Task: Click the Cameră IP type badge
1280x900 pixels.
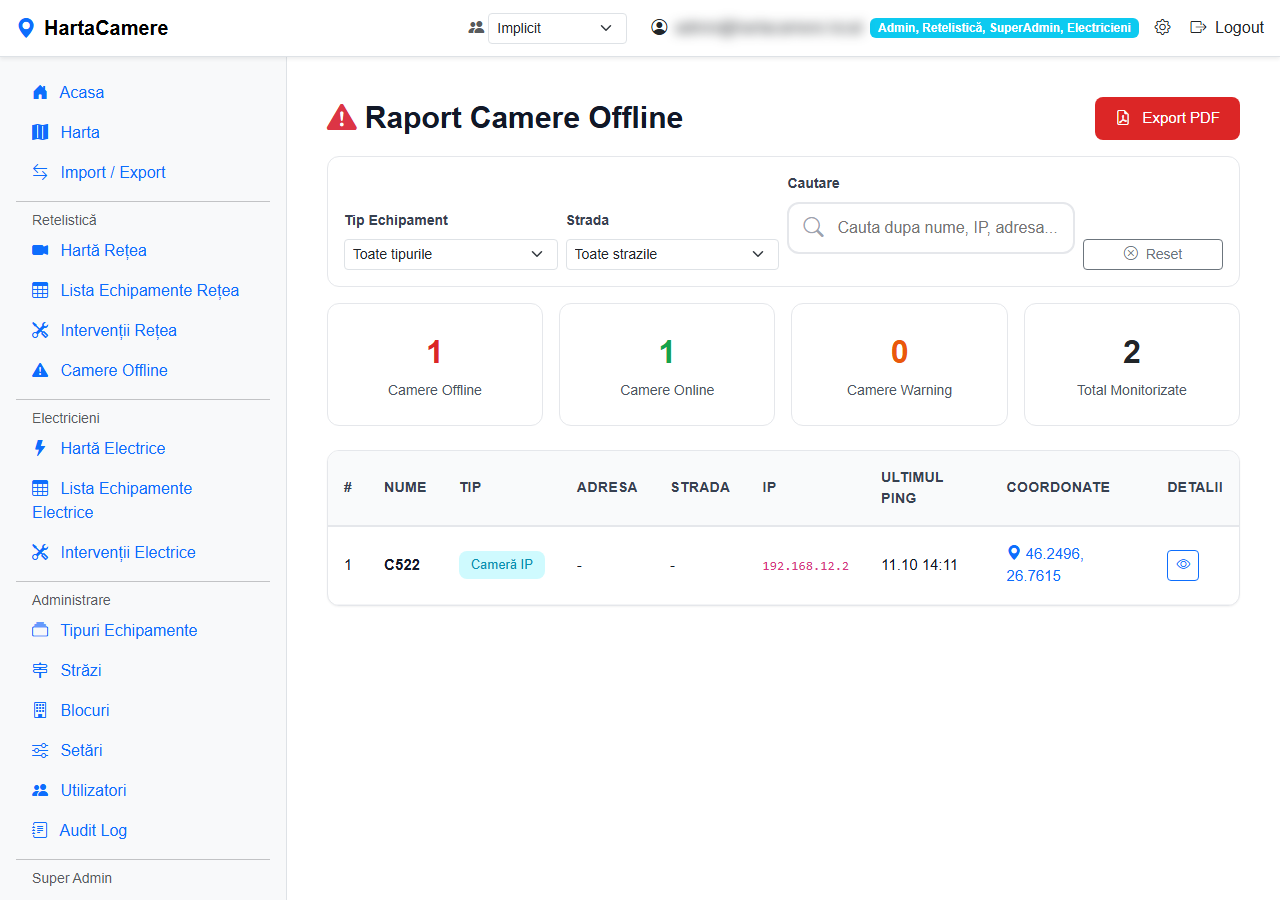Action: click(502, 565)
